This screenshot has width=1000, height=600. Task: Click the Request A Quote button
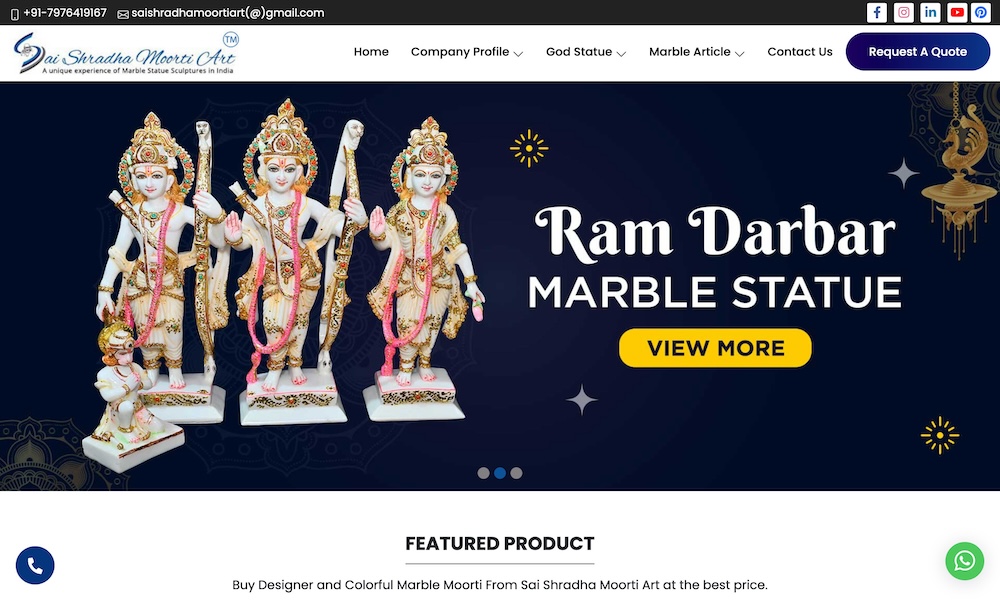tap(918, 52)
